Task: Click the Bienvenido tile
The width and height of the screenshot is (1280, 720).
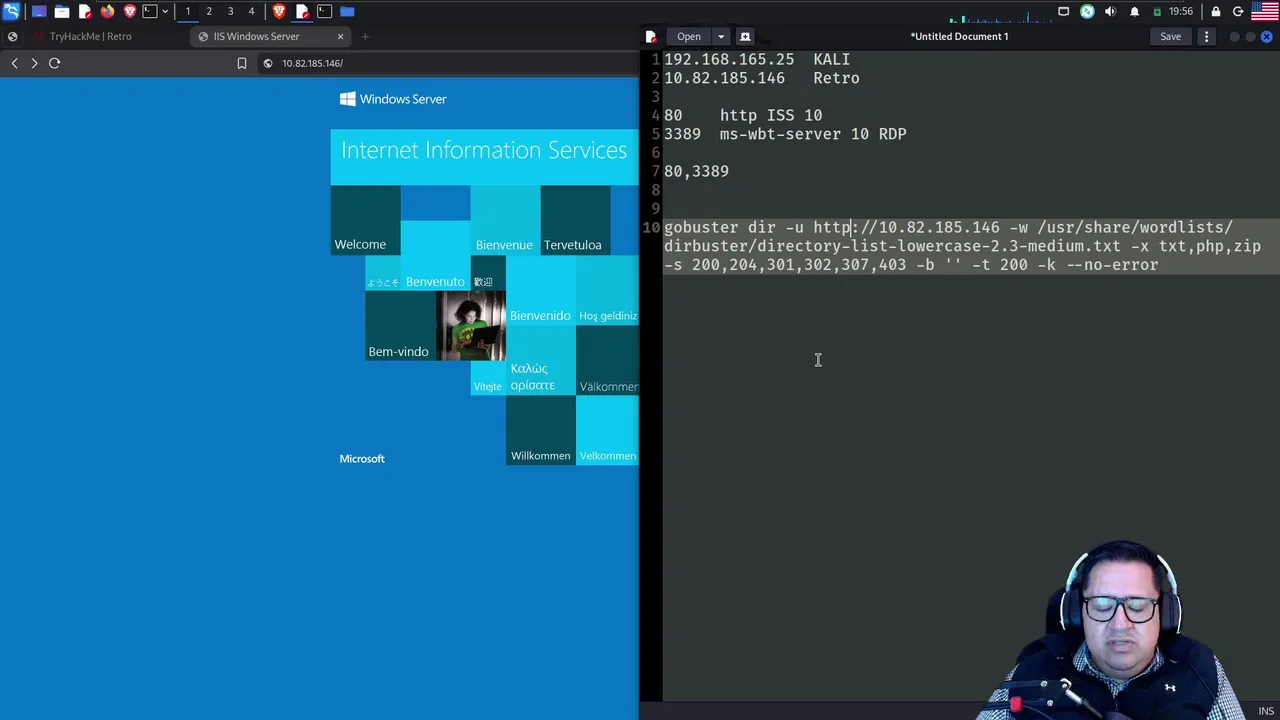Action: click(540, 290)
